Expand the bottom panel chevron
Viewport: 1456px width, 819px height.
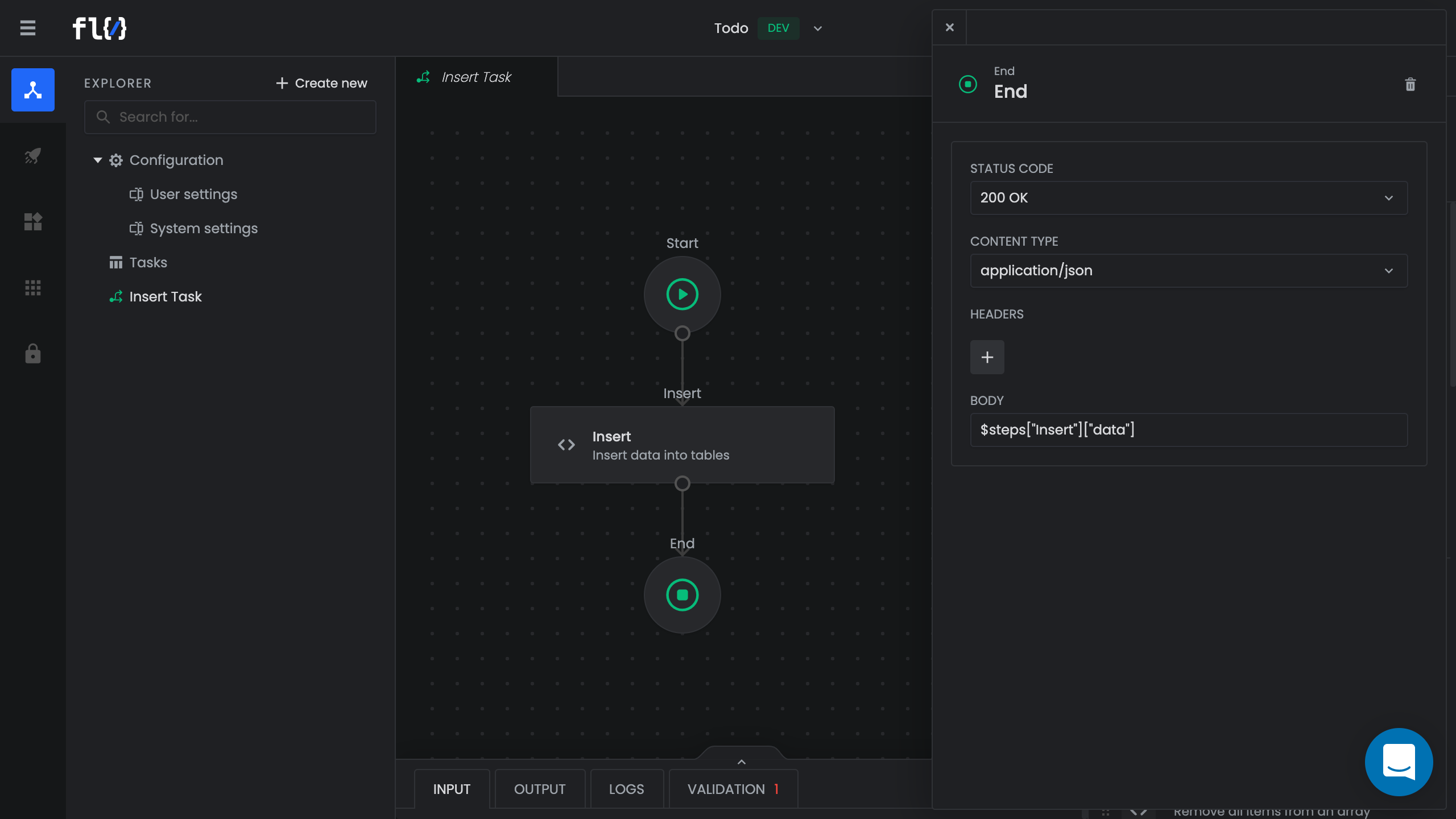click(742, 762)
